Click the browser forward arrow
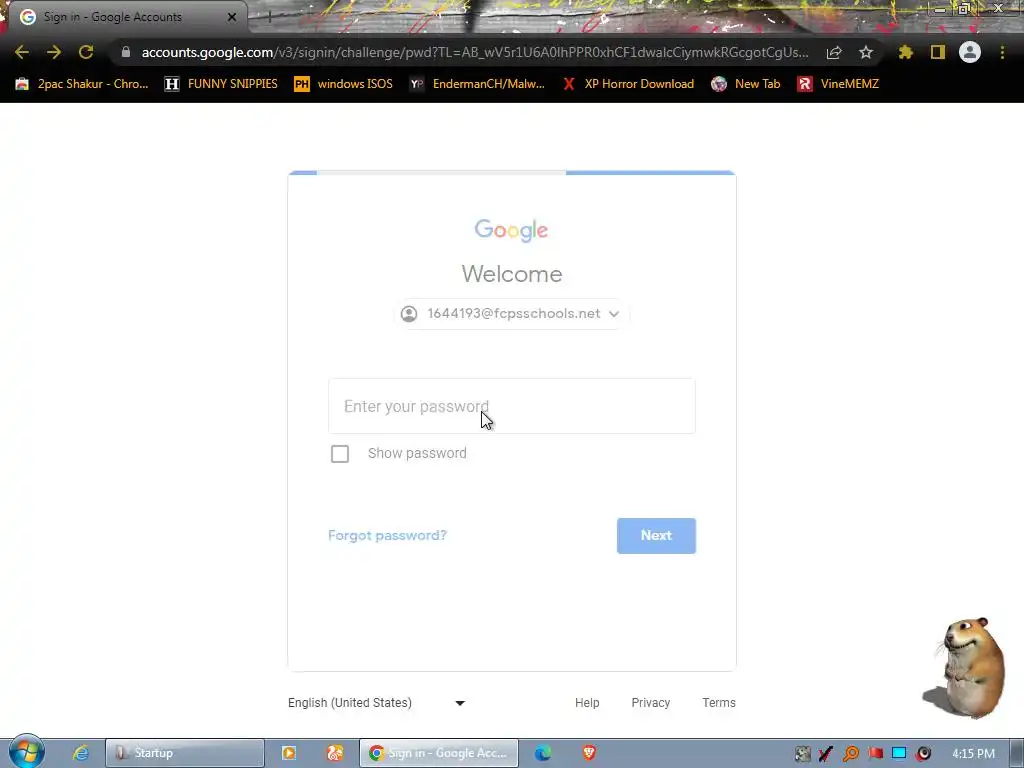 [54, 52]
